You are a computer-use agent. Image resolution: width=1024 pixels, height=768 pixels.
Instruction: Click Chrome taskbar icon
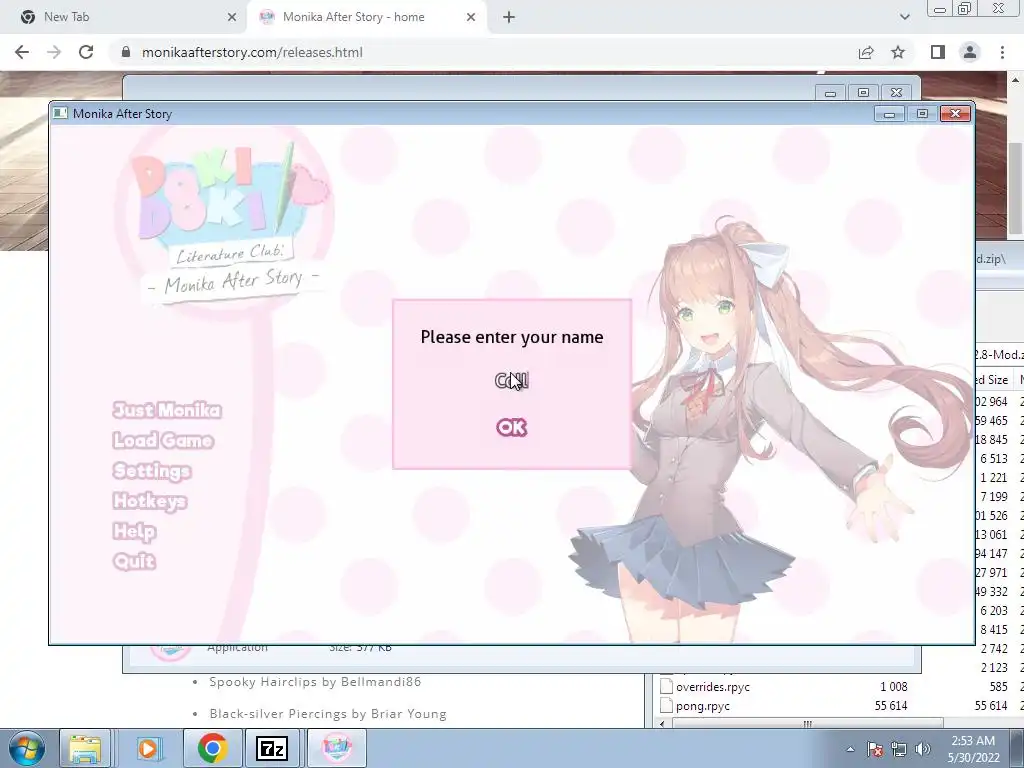[x=212, y=748]
